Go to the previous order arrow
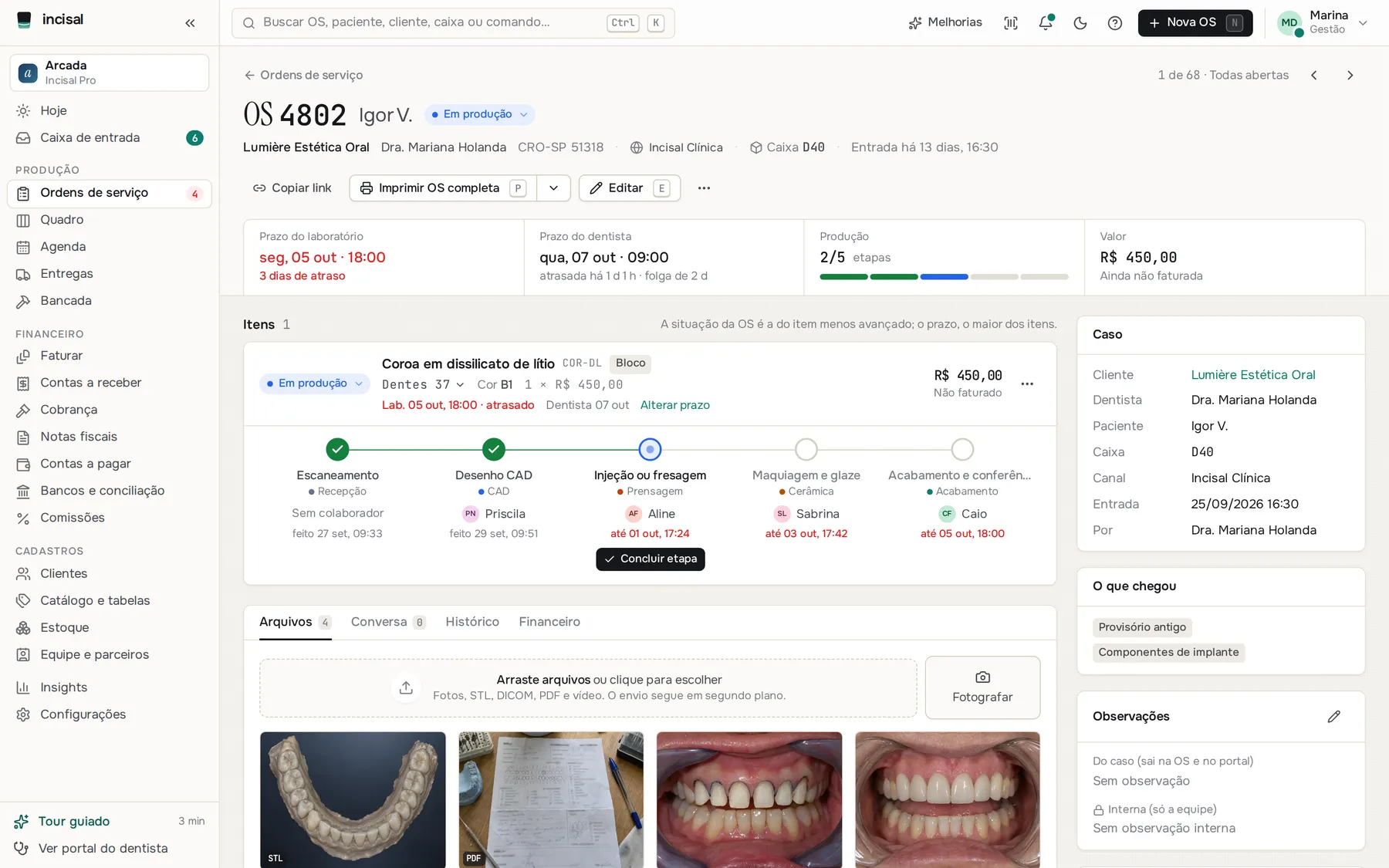Screen dimensions: 1389x868 coord(1314,75)
